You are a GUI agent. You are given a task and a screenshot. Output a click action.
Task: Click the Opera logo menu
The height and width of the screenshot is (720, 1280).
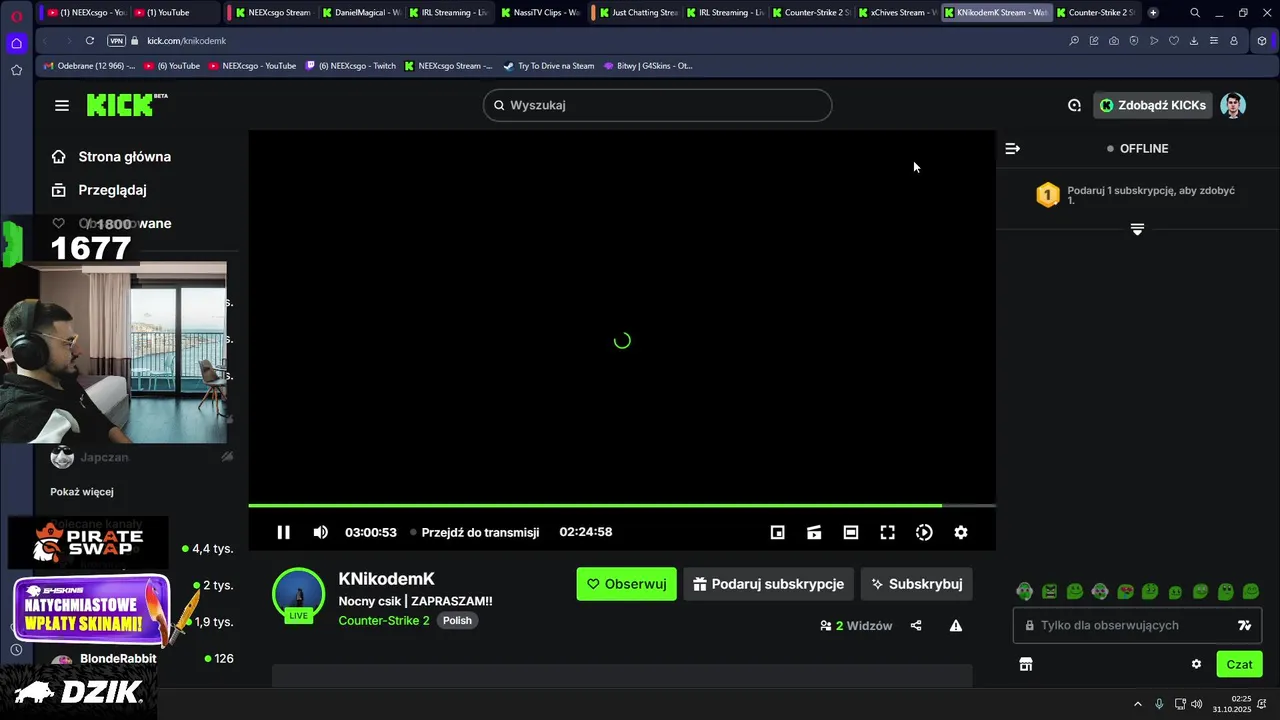tap(16, 16)
